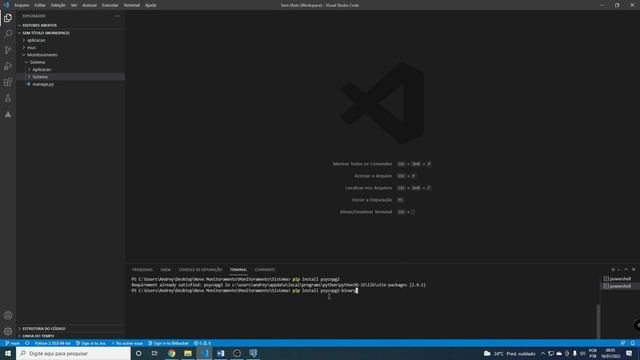The image size is (640, 360).
Task: Show hidden system tray icons
Action: click(x=543, y=353)
